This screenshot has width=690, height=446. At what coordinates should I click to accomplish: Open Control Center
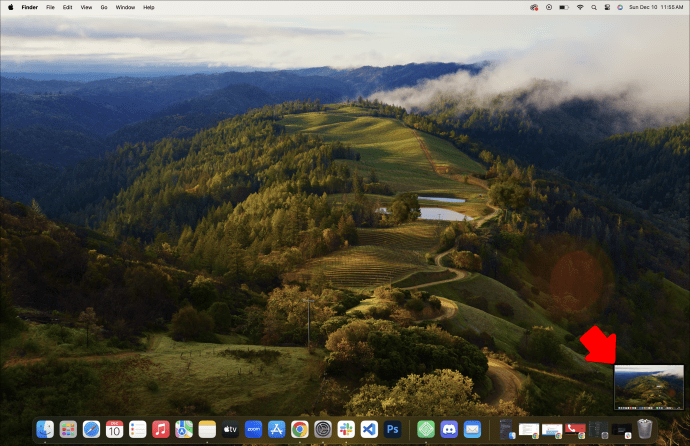[x=607, y=7]
